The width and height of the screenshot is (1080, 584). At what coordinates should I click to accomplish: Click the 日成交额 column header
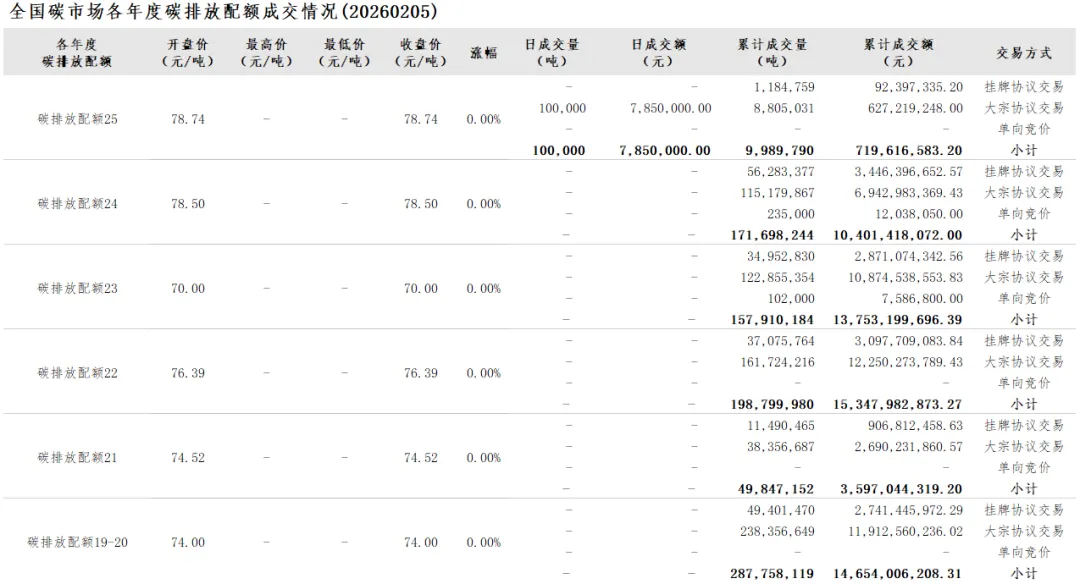(x=658, y=53)
